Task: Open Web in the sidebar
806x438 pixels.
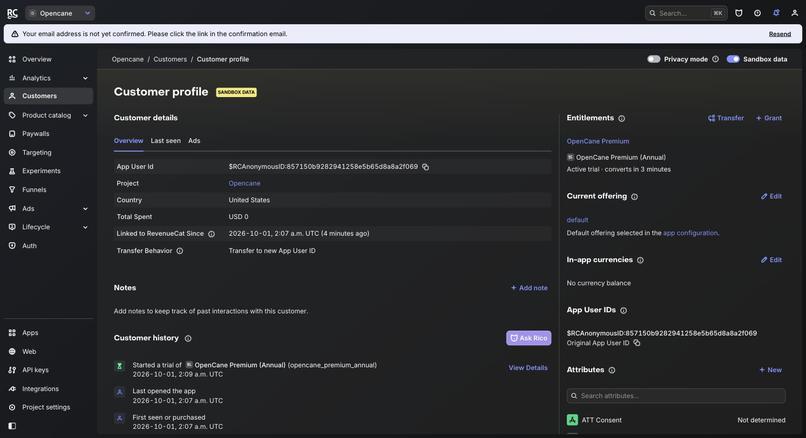Action: coord(48,352)
